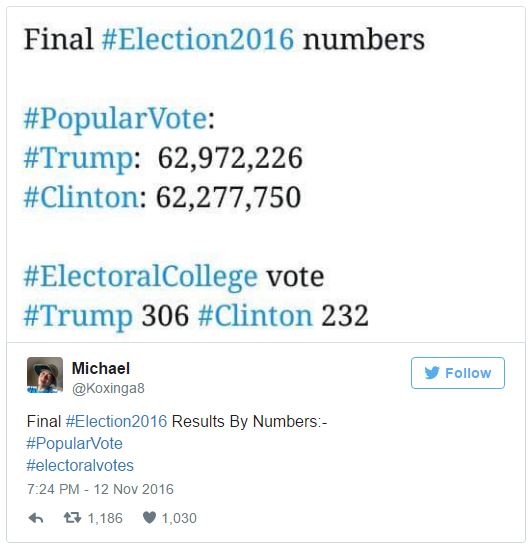Click #Election2016 in the large heading

[x=198, y=39]
